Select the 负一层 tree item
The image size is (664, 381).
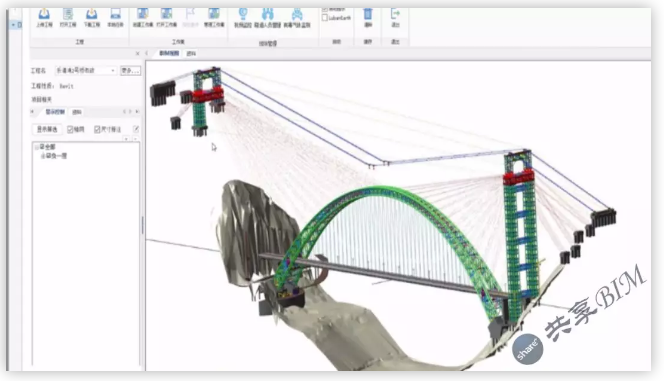(59, 156)
